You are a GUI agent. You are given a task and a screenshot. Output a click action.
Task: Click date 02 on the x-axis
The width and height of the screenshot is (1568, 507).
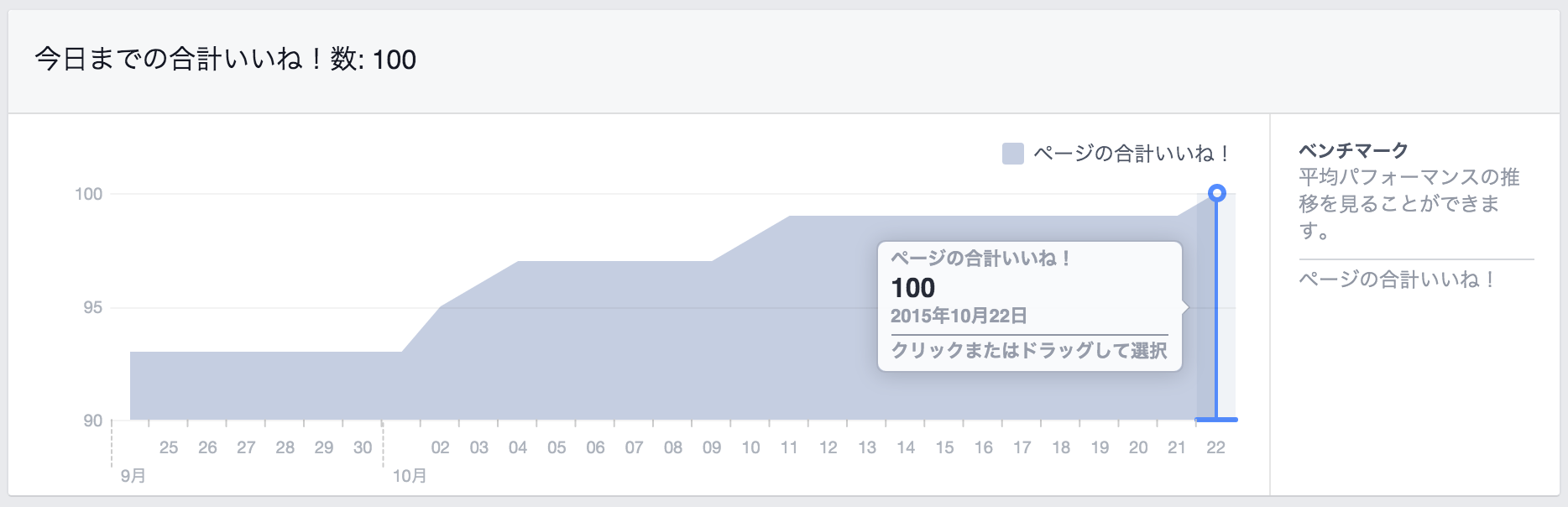point(440,447)
